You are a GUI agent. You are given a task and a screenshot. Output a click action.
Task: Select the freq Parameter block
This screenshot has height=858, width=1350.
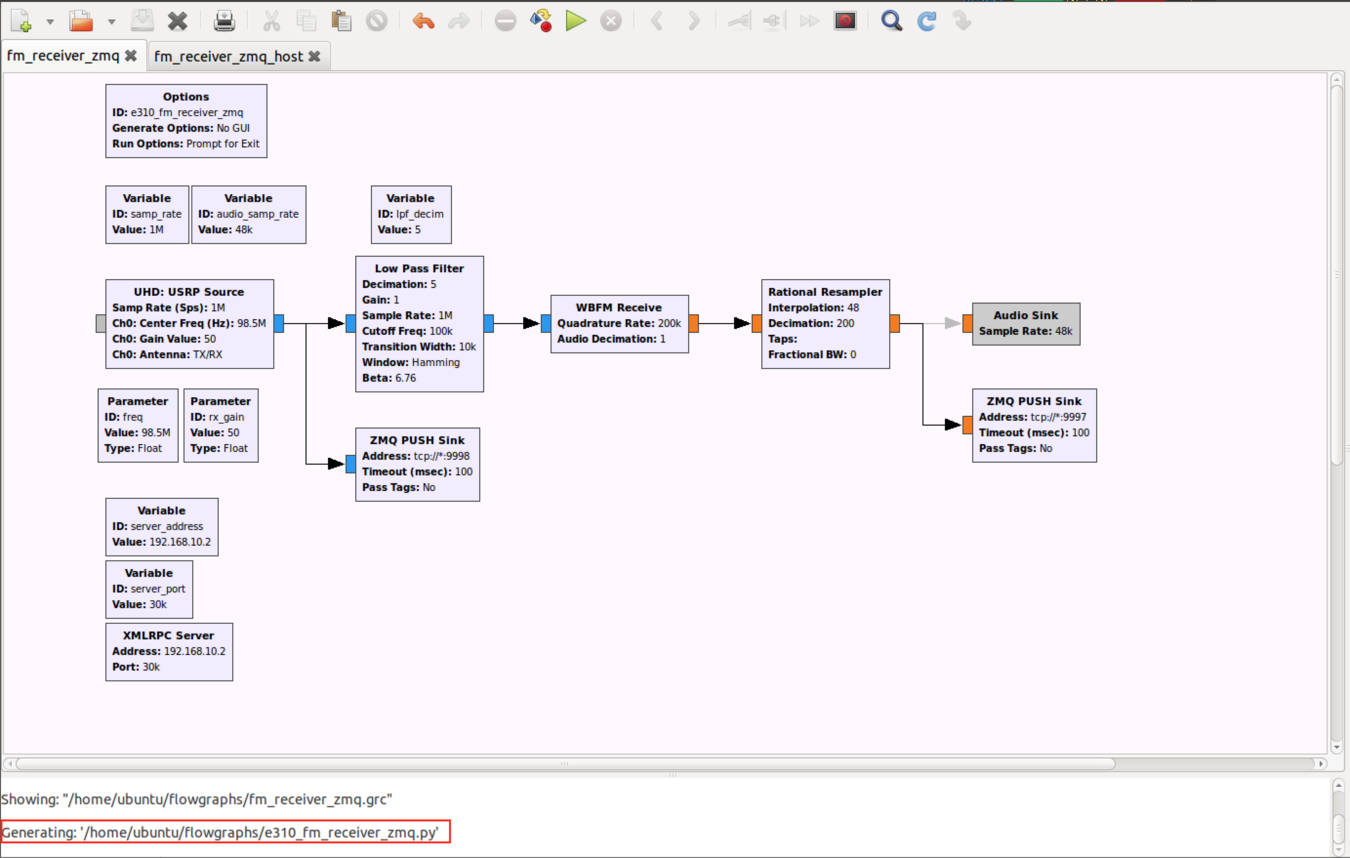pyautogui.click(x=138, y=426)
